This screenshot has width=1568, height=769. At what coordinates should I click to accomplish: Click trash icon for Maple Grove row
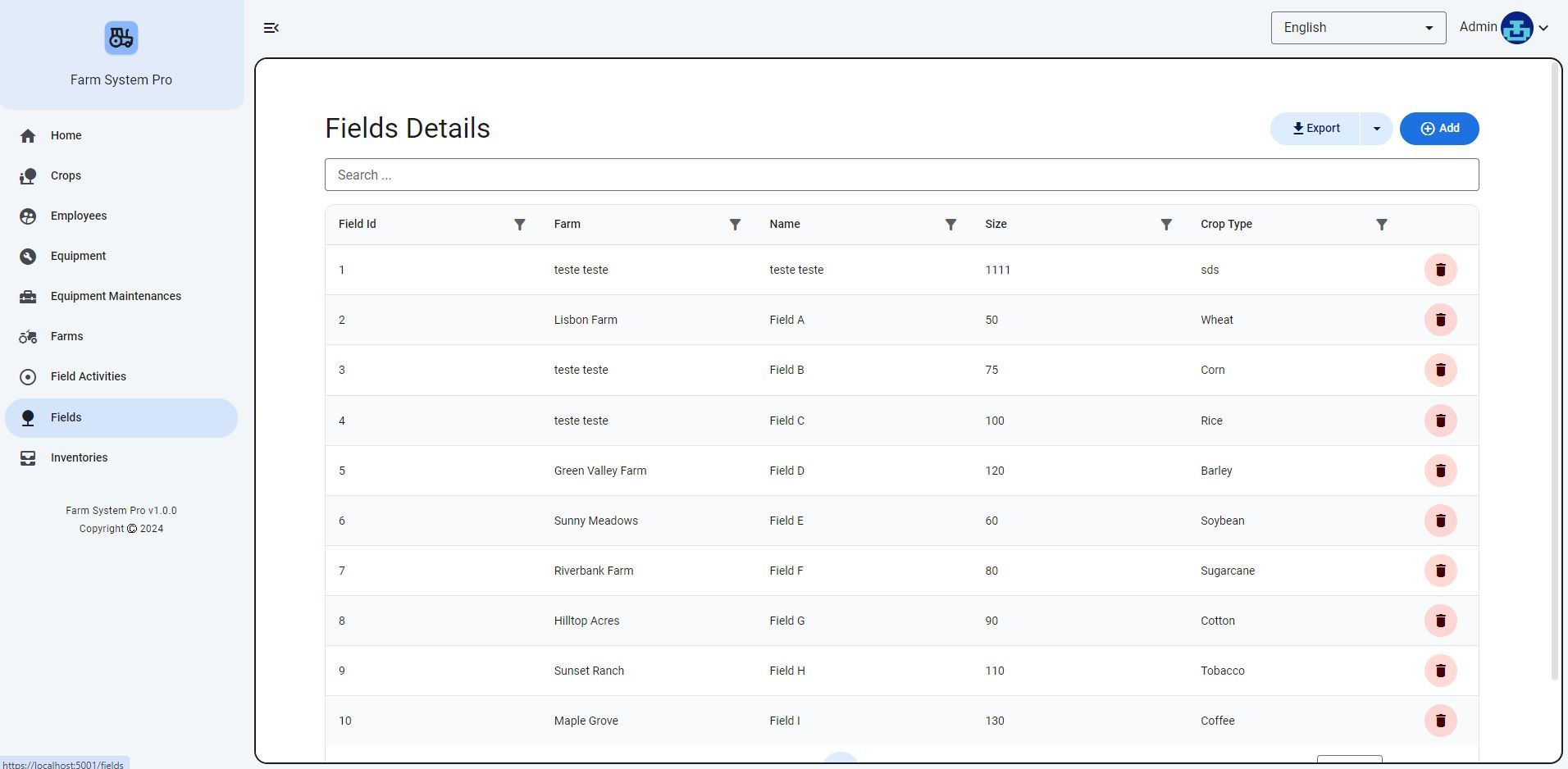click(1440, 721)
